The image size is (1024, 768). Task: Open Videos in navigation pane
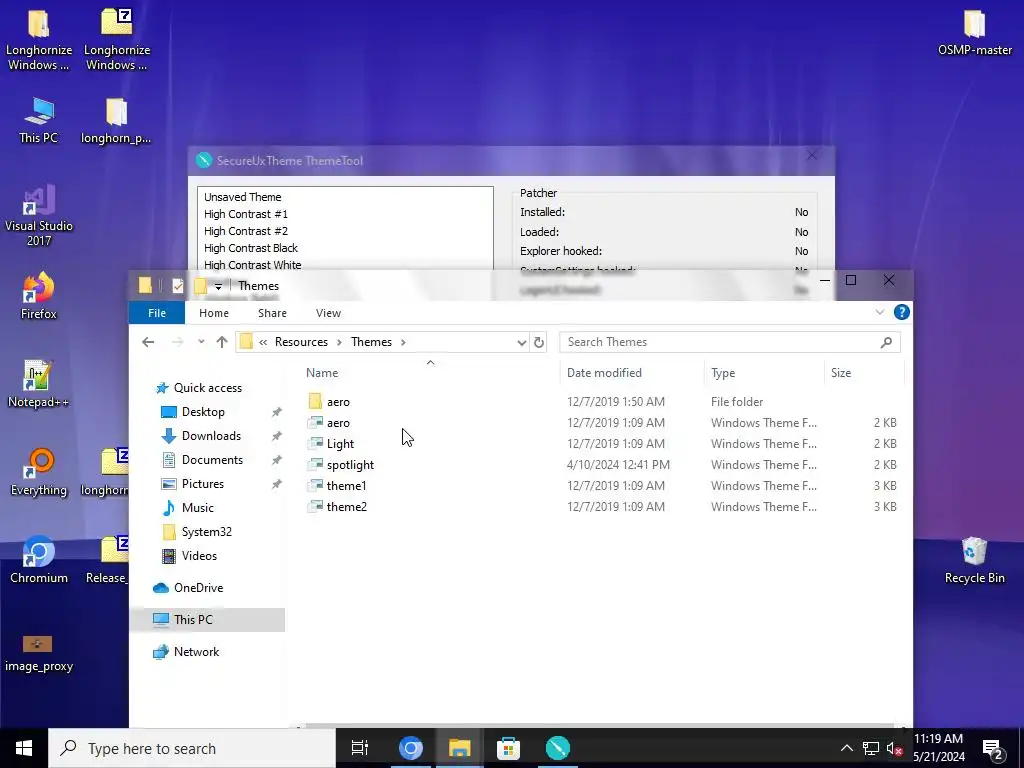coord(199,556)
